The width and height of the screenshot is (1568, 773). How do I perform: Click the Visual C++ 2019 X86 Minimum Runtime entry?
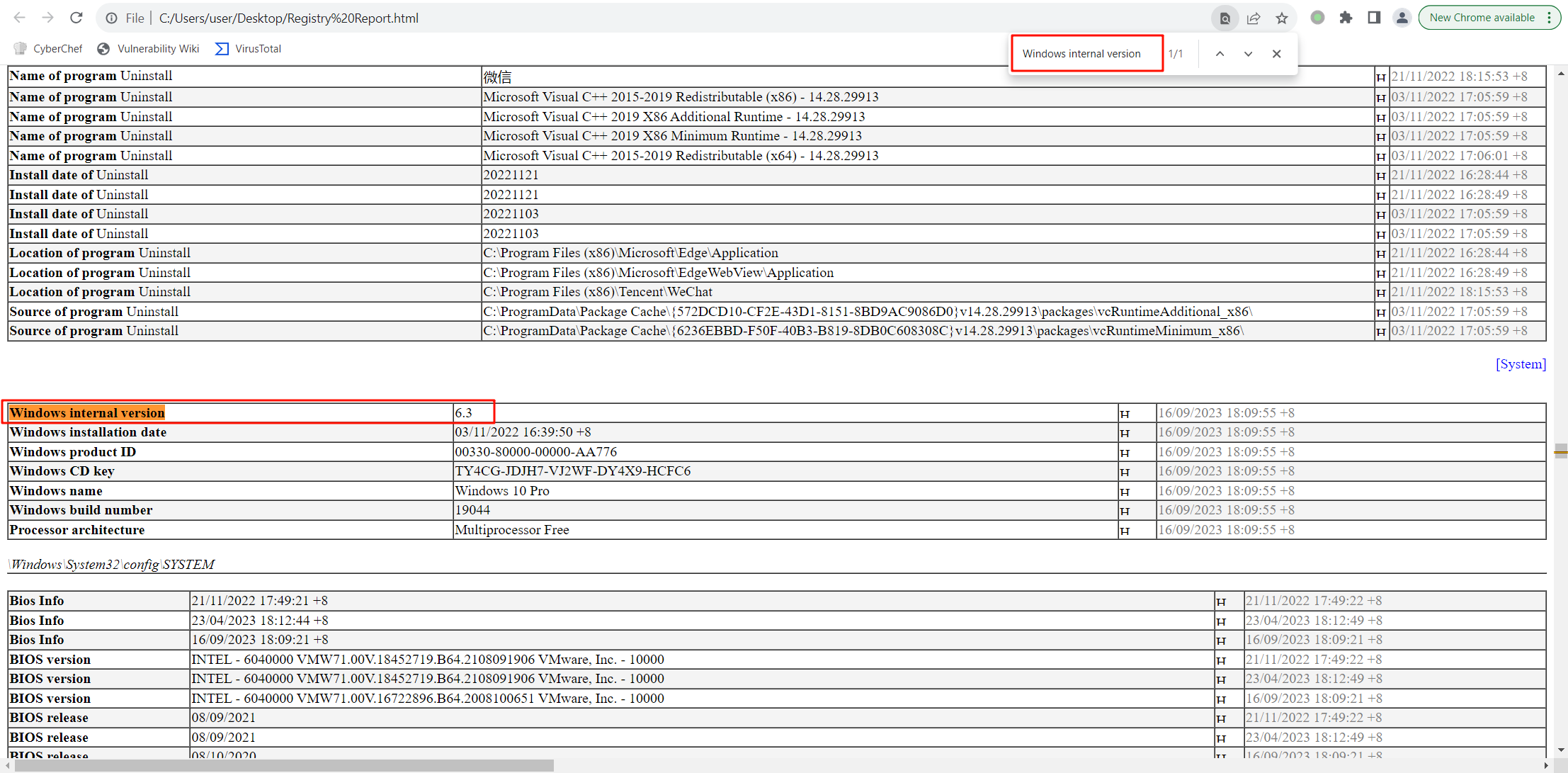pyautogui.click(x=672, y=136)
